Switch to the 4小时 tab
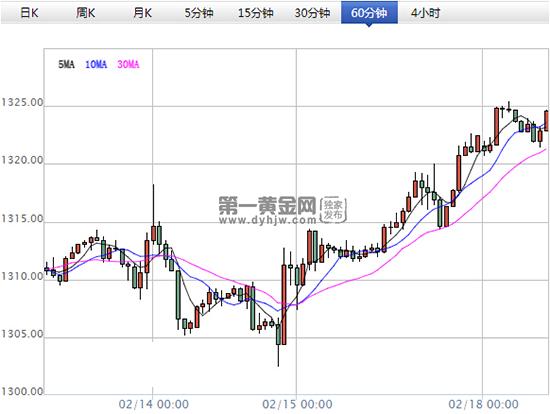Image resolution: width=550 pixels, height=414 pixels. tap(426, 13)
